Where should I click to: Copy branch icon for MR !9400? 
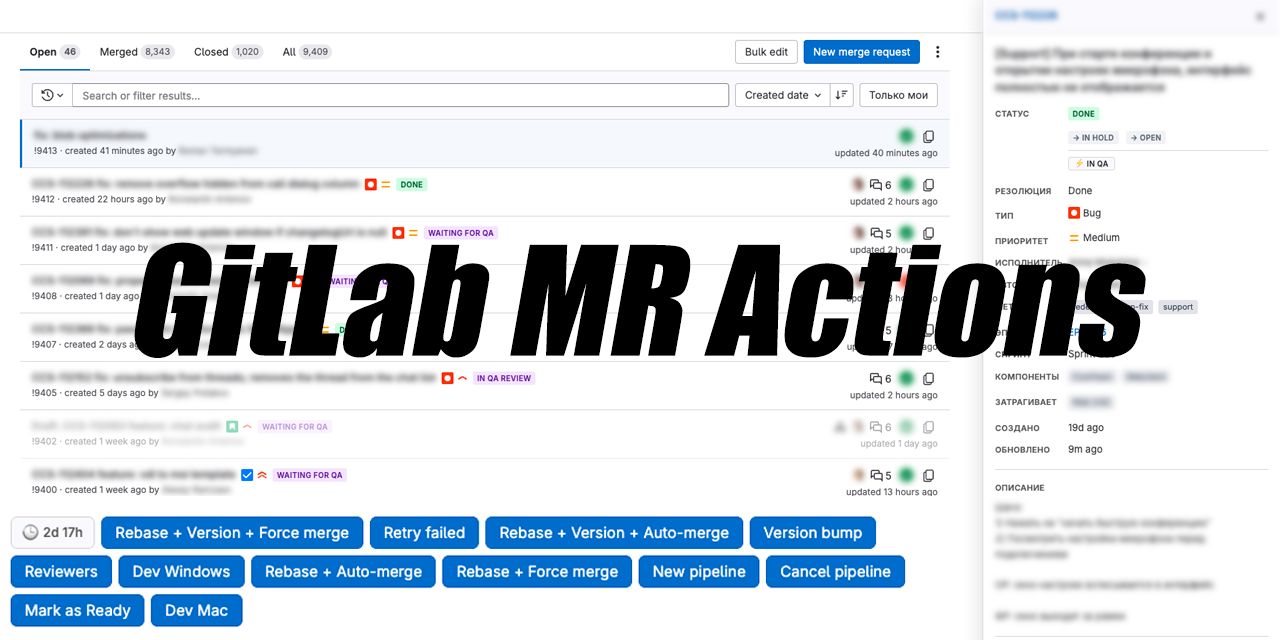(929, 476)
